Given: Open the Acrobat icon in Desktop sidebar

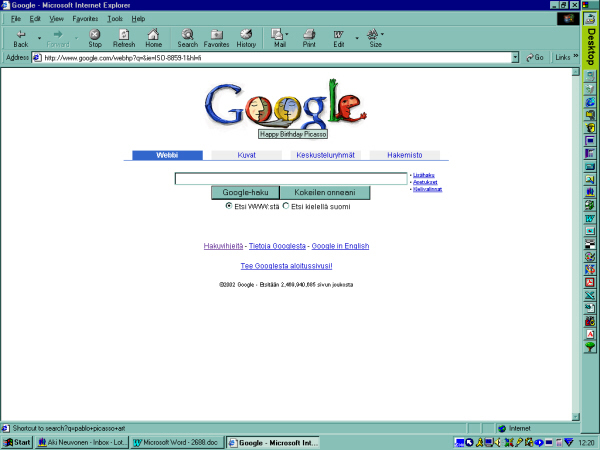Looking at the screenshot, I should [590, 282].
